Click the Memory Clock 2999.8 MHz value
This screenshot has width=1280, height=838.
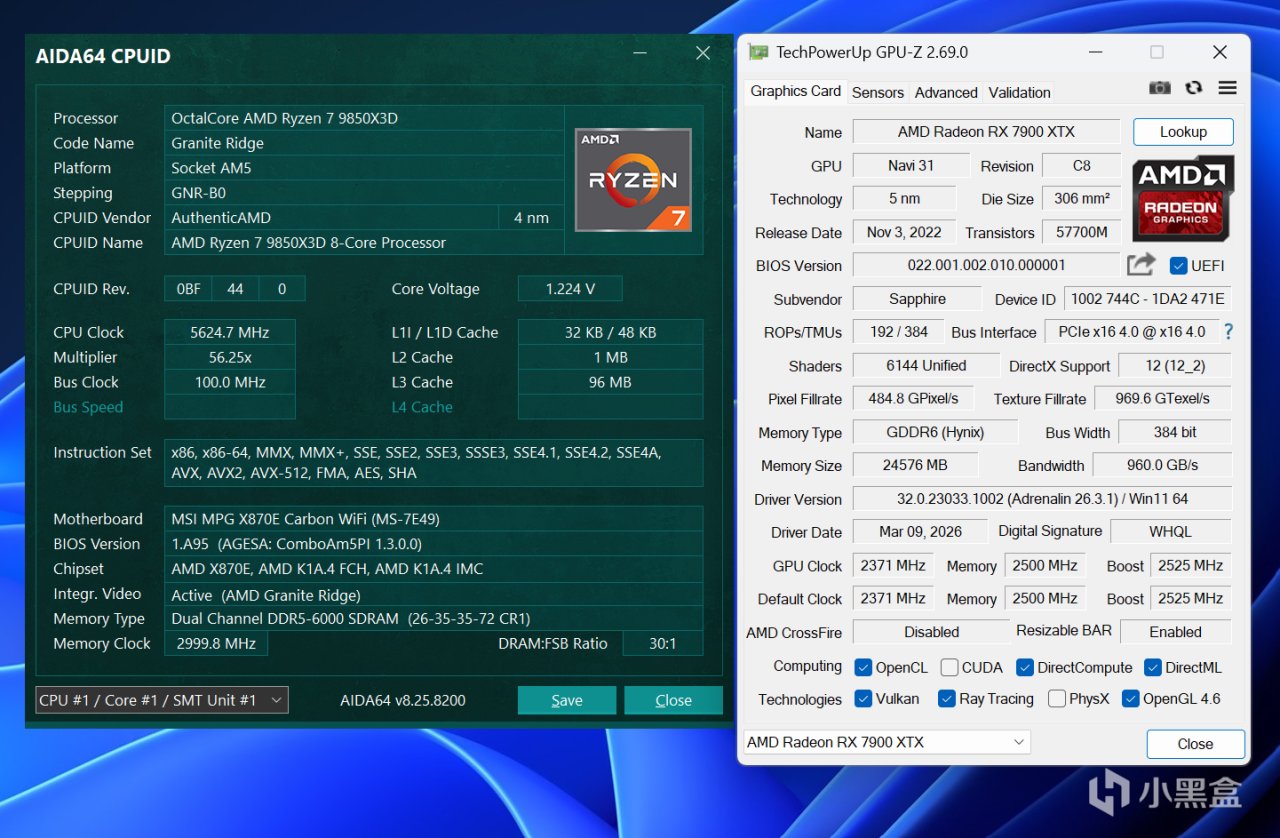[x=216, y=644]
